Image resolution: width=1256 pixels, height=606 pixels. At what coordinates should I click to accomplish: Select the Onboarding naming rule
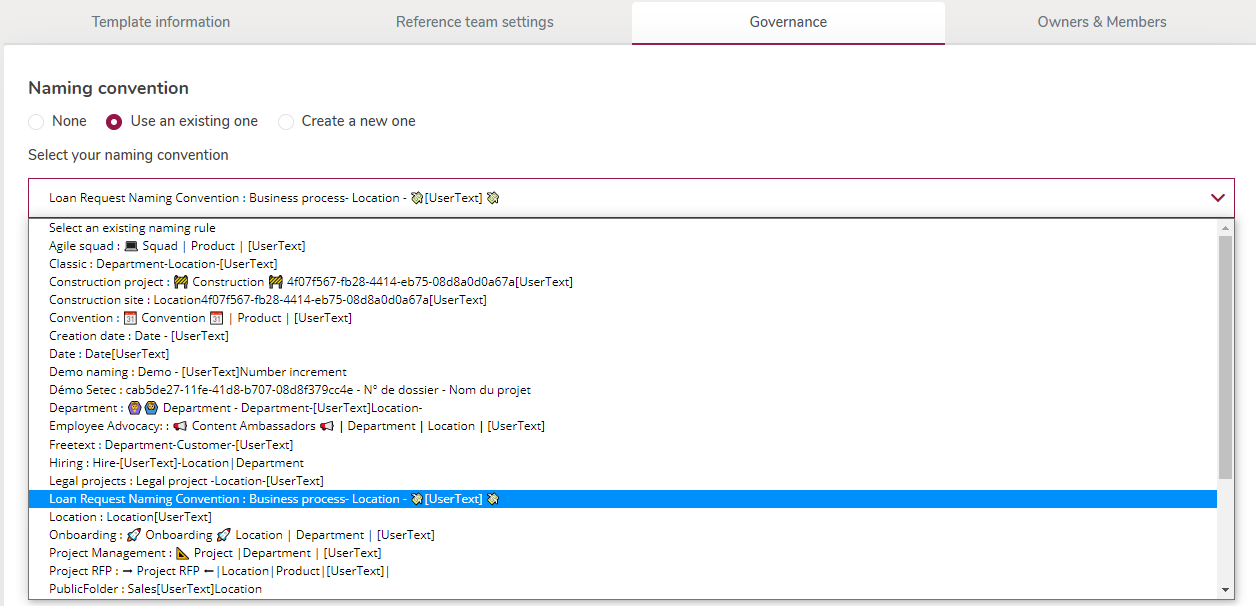[x=623, y=535]
